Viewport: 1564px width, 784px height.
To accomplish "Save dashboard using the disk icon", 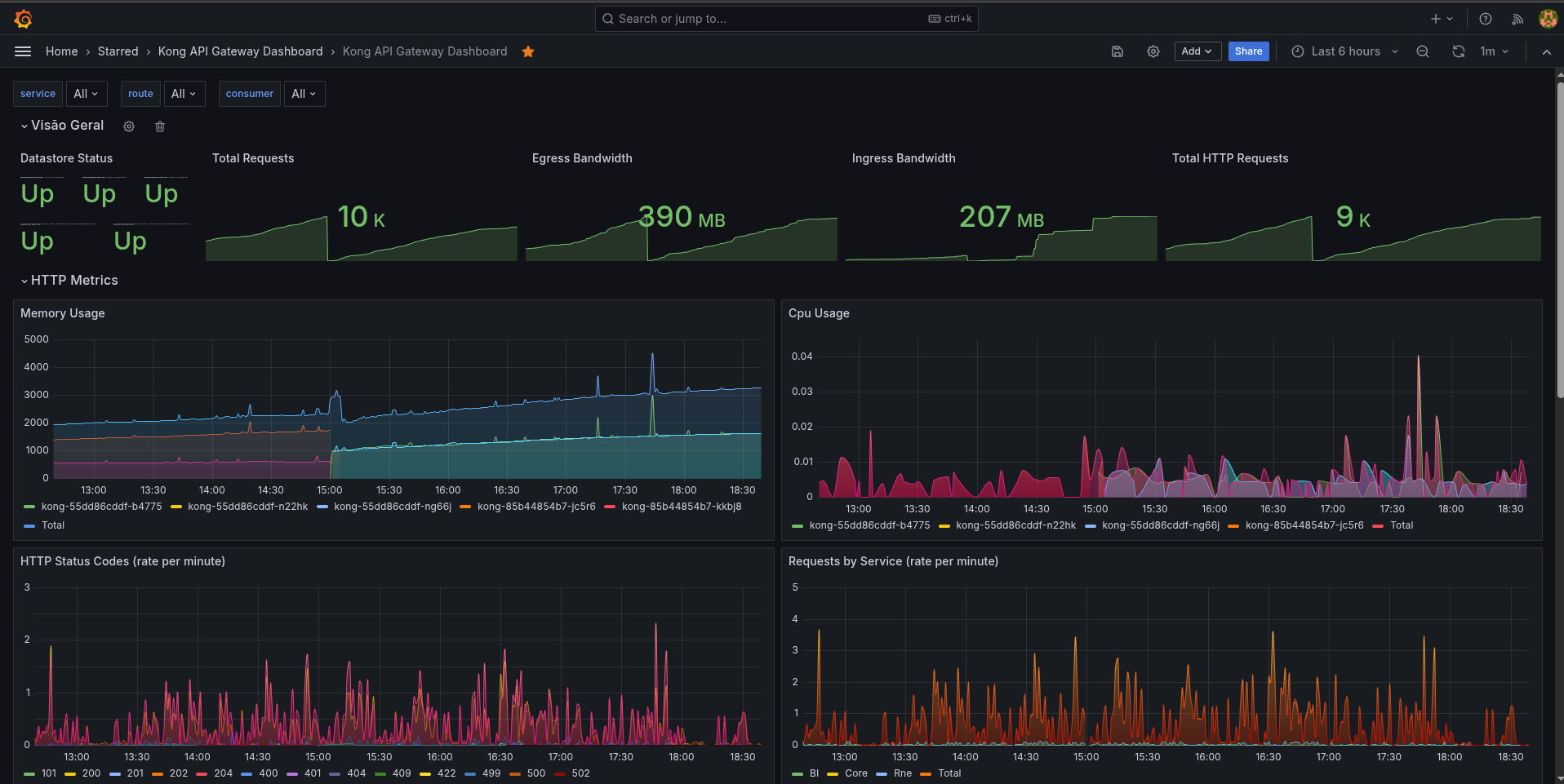I will pyautogui.click(x=1117, y=51).
